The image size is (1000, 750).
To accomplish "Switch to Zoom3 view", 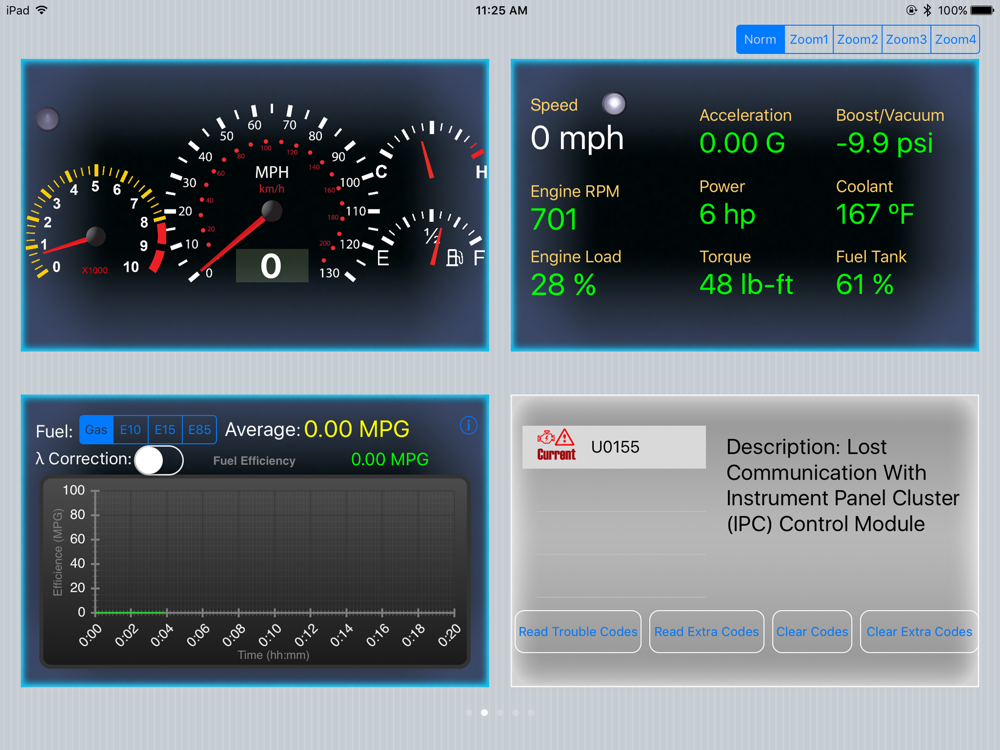I will (x=906, y=40).
